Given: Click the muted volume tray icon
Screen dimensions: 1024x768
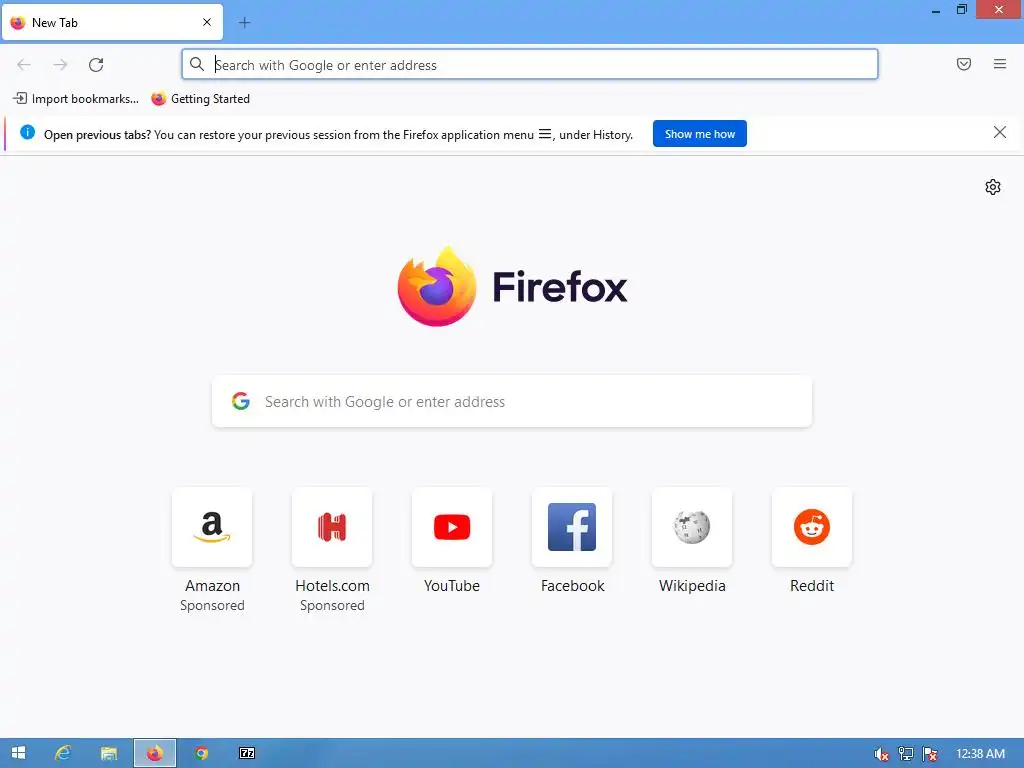Looking at the screenshot, I should 881,754.
